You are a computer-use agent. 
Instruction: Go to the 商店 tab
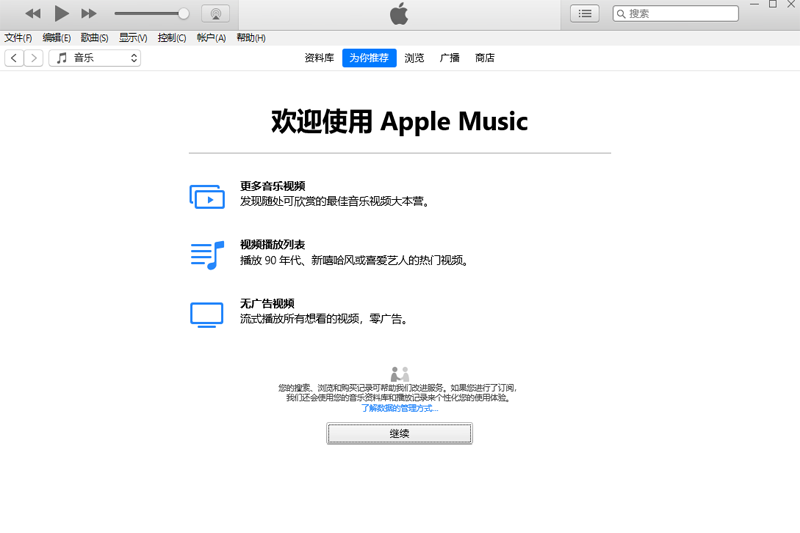485,58
